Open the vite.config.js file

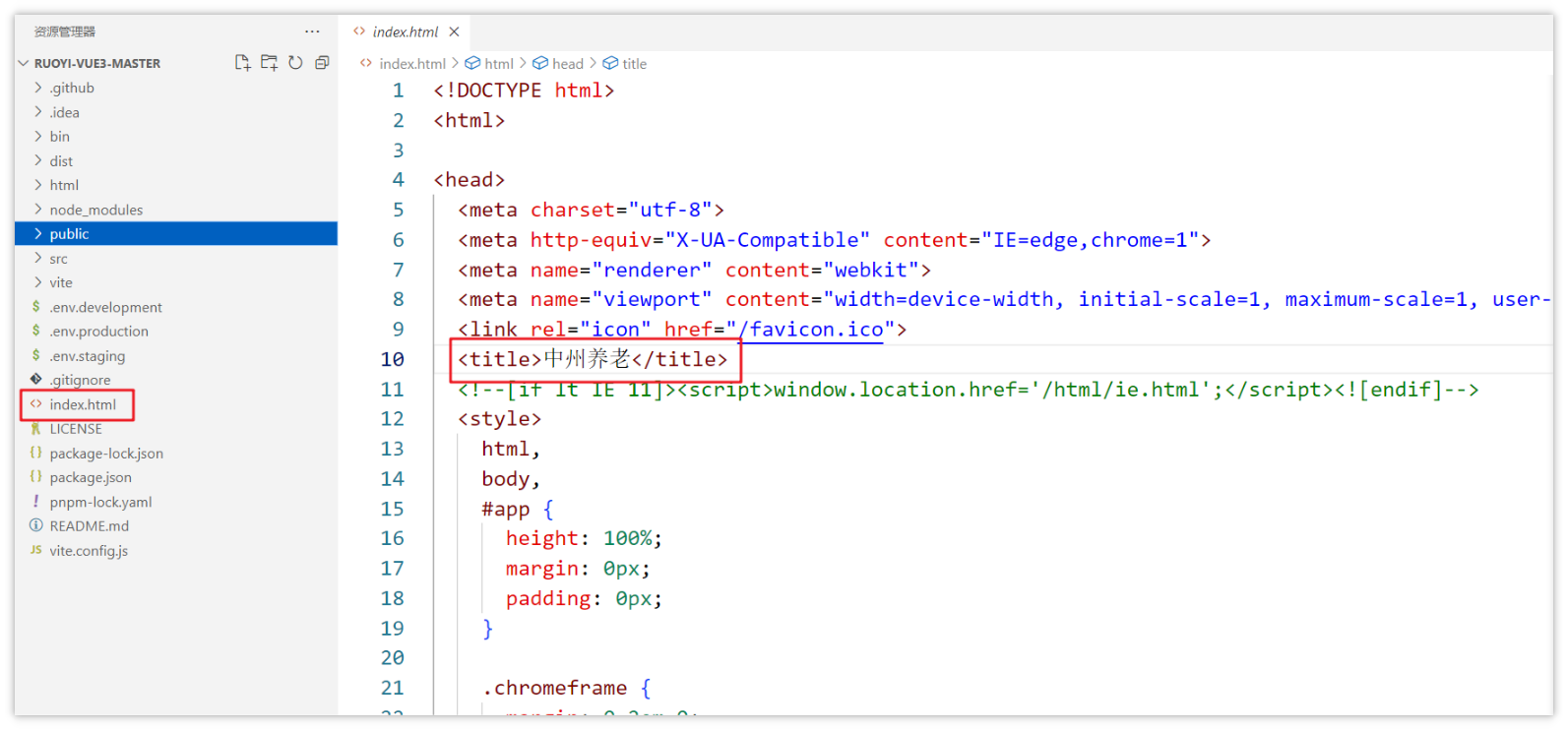coord(175,551)
